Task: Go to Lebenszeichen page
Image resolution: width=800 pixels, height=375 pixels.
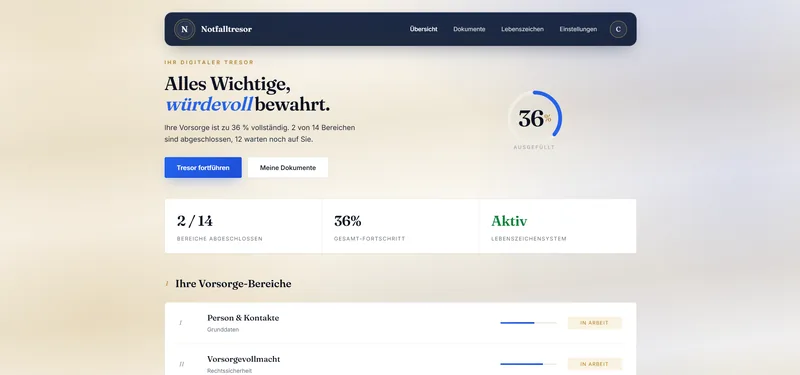Action: coord(522,29)
